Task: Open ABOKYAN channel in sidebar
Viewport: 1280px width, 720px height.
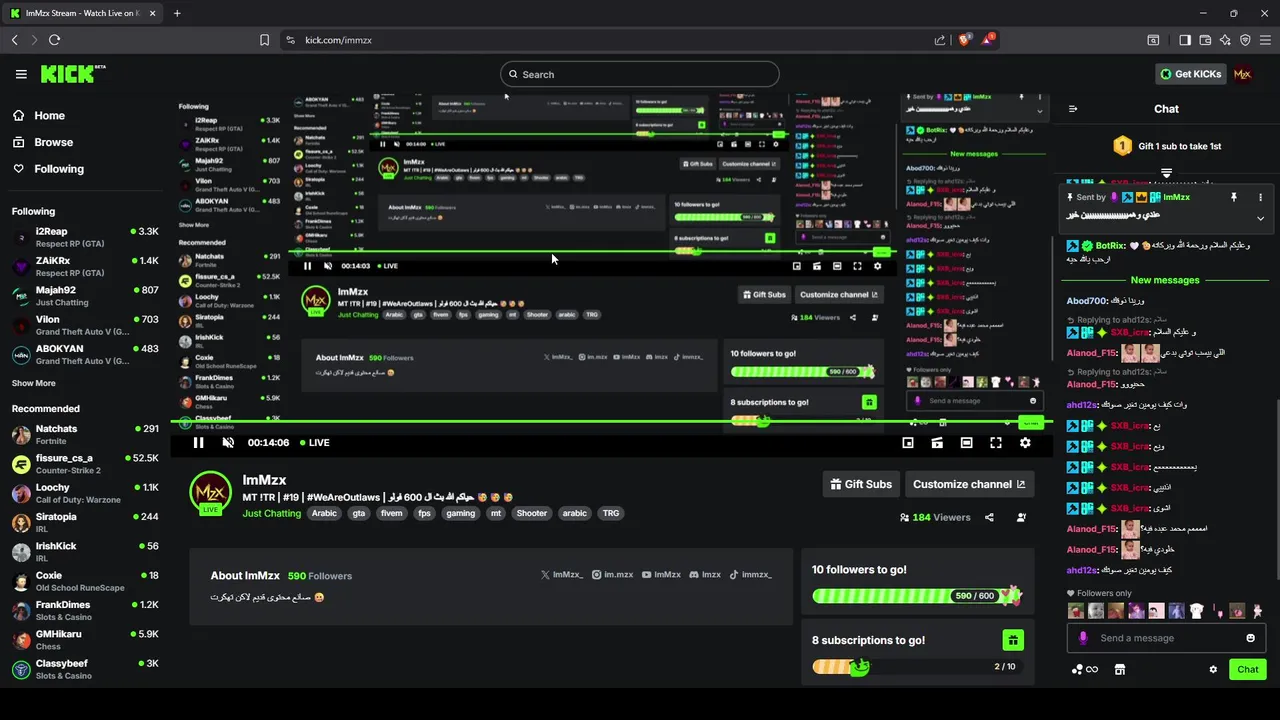Action: click(85, 354)
